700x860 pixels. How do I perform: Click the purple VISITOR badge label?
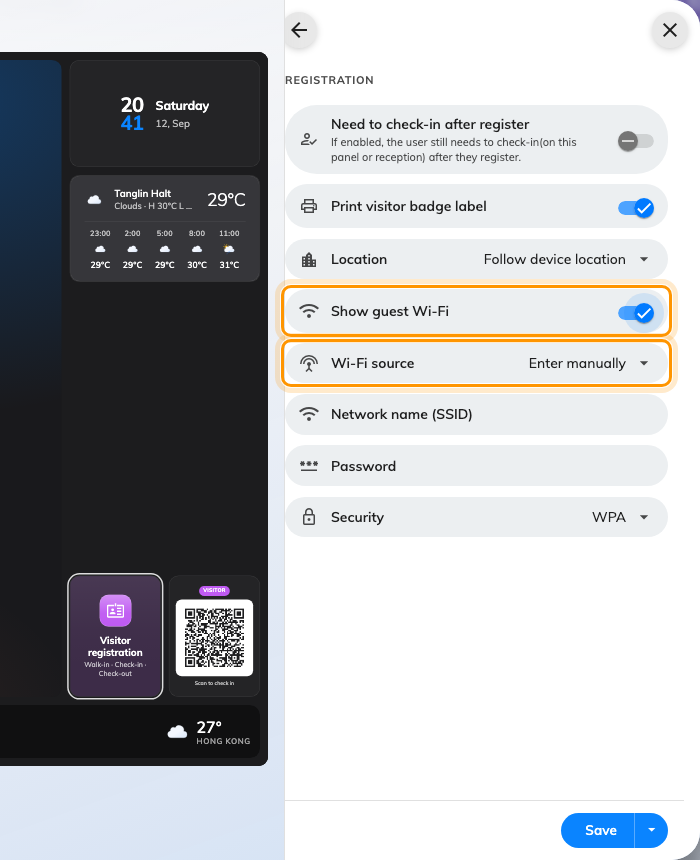(x=214, y=590)
